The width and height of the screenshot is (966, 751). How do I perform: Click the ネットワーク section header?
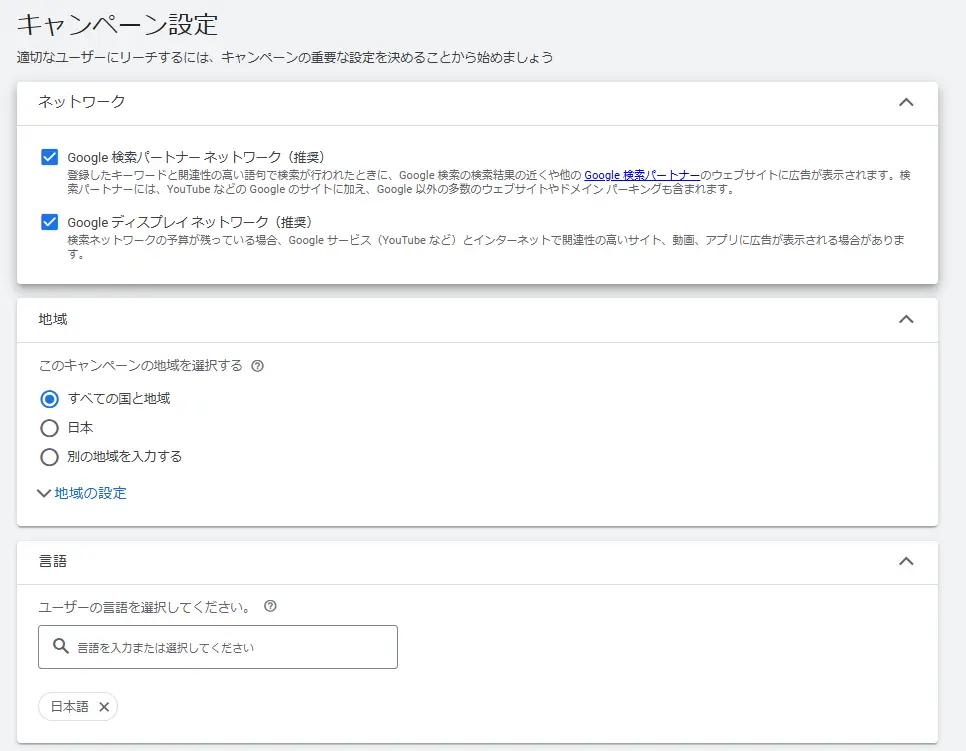63,102
